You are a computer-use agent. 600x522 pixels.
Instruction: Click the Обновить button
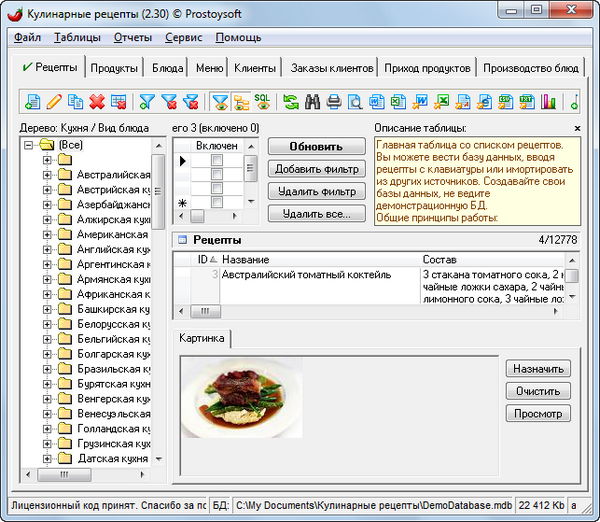point(316,147)
